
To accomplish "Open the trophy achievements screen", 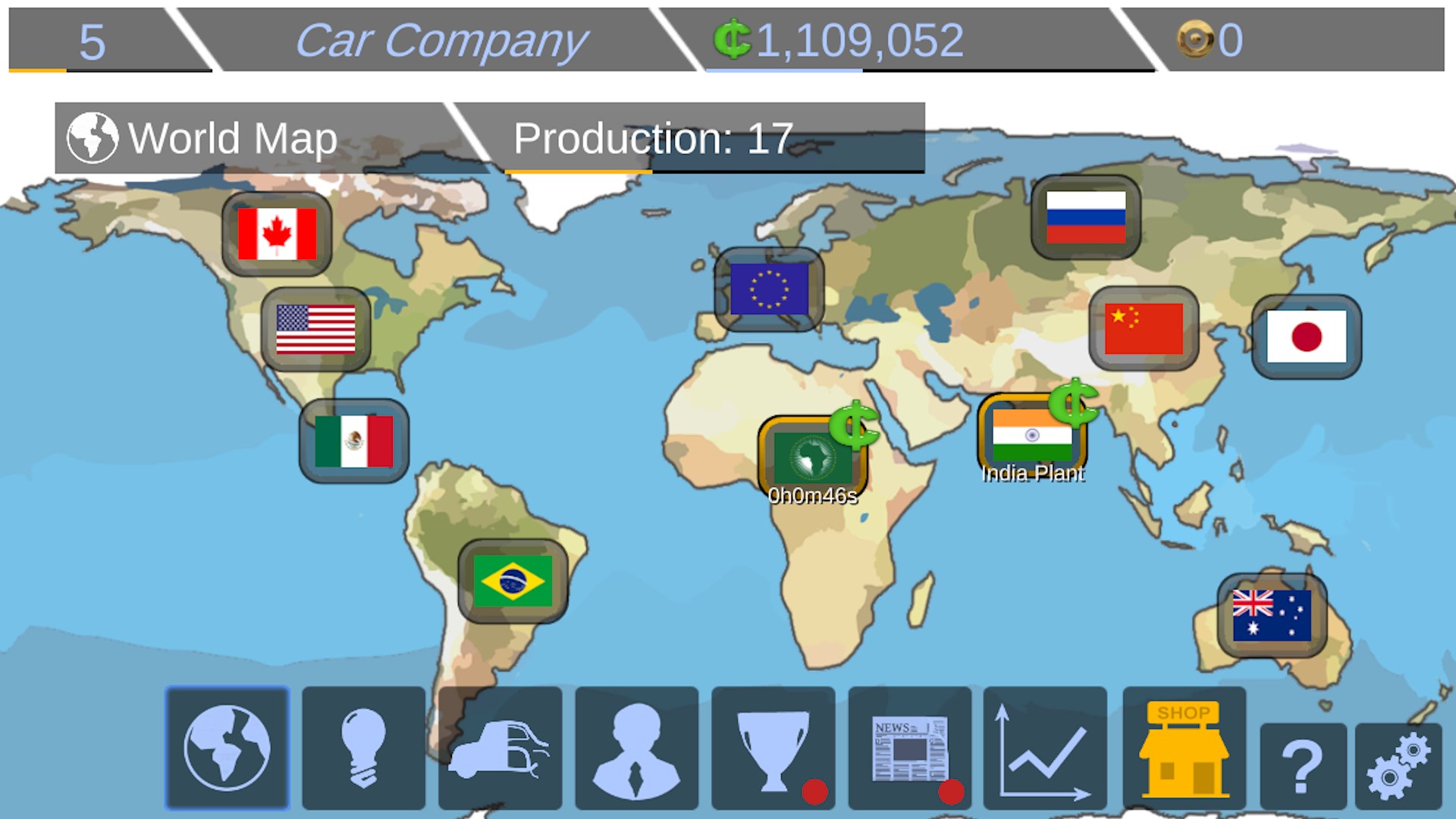I will click(x=773, y=748).
